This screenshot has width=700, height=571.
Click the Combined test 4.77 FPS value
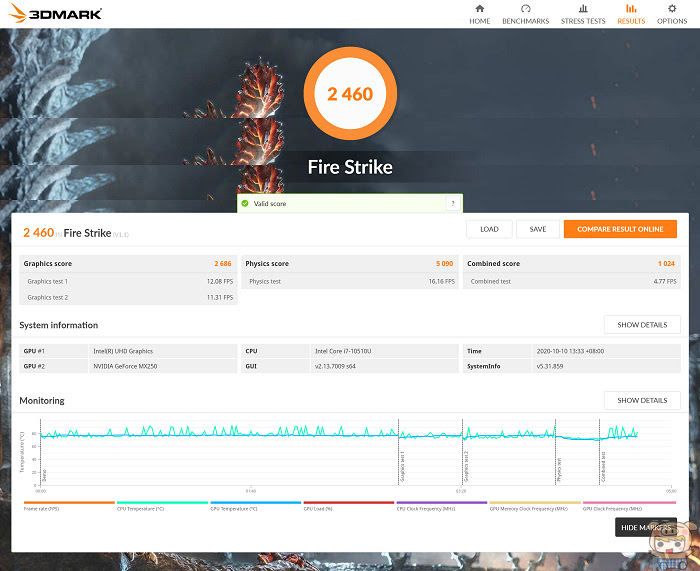(x=665, y=281)
